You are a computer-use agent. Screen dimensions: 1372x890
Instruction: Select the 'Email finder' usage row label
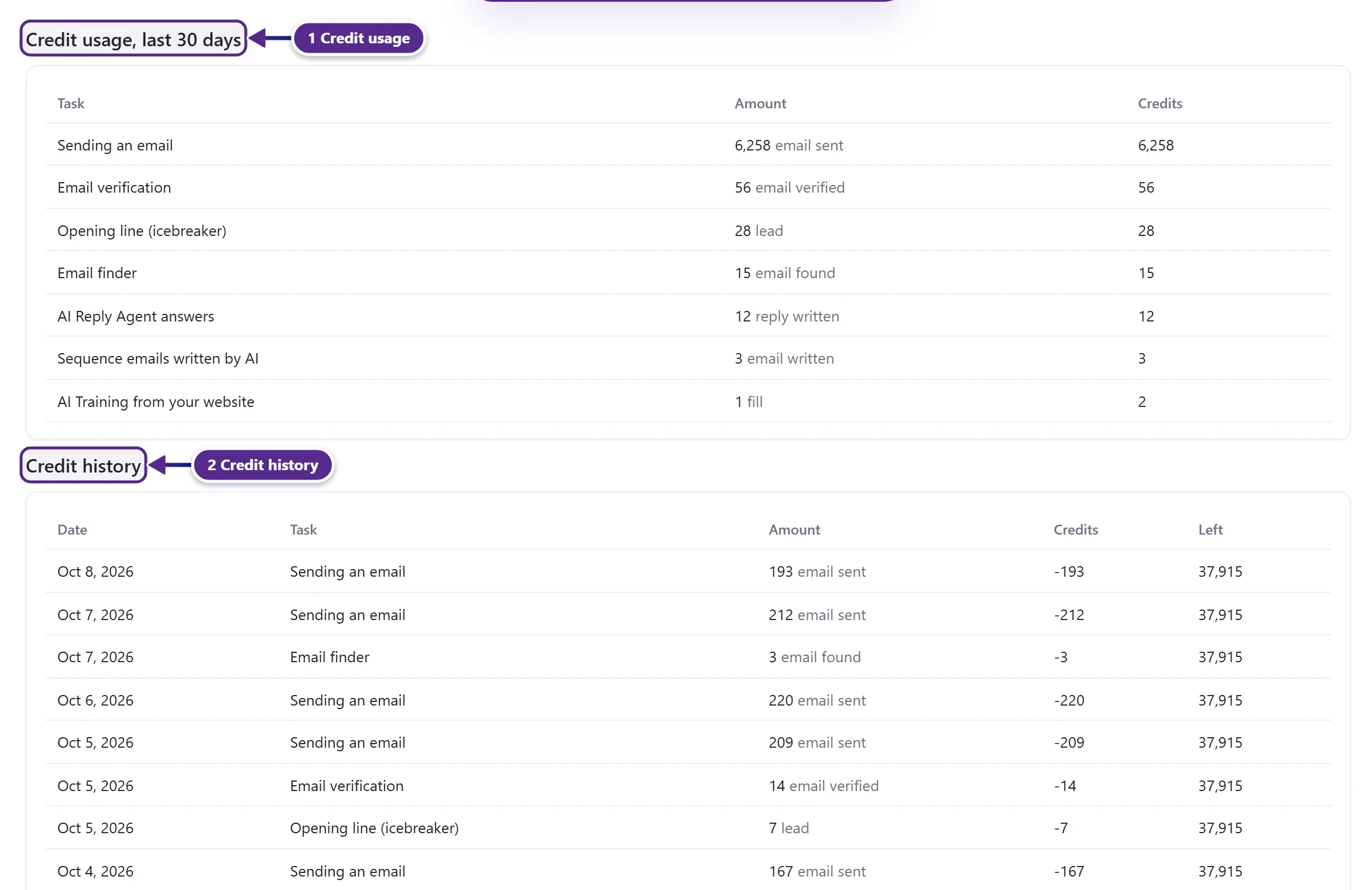[x=97, y=273]
